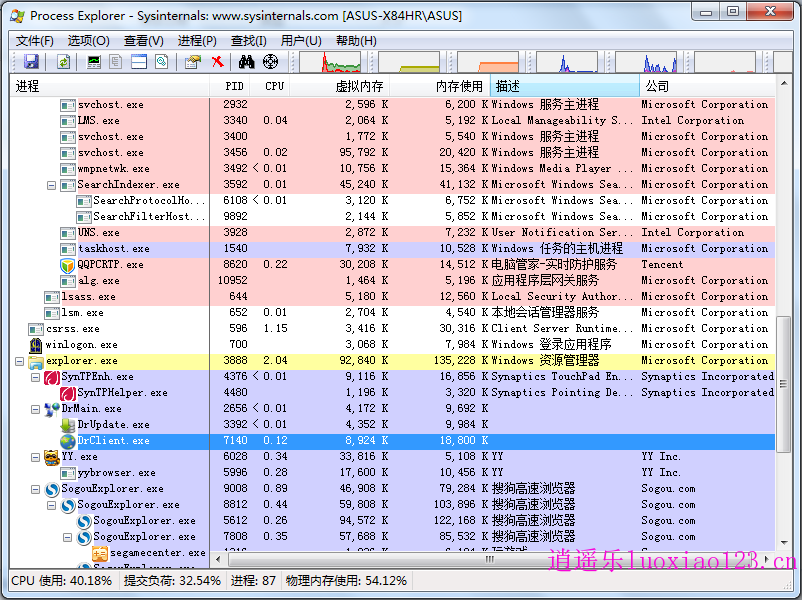The height and width of the screenshot is (600, 802).
Task: Open the 查找(I) menu
Action: pyautogui.click(x=249, y=41)
